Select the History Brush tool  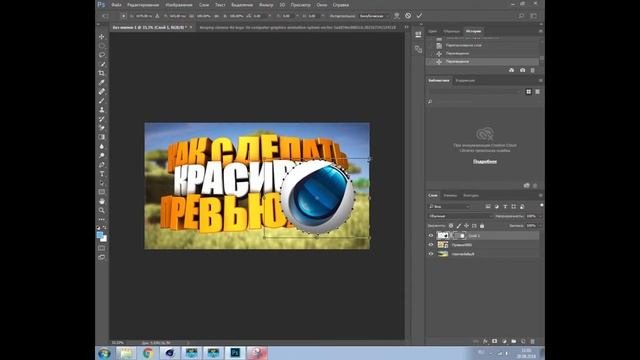point(102,119)
